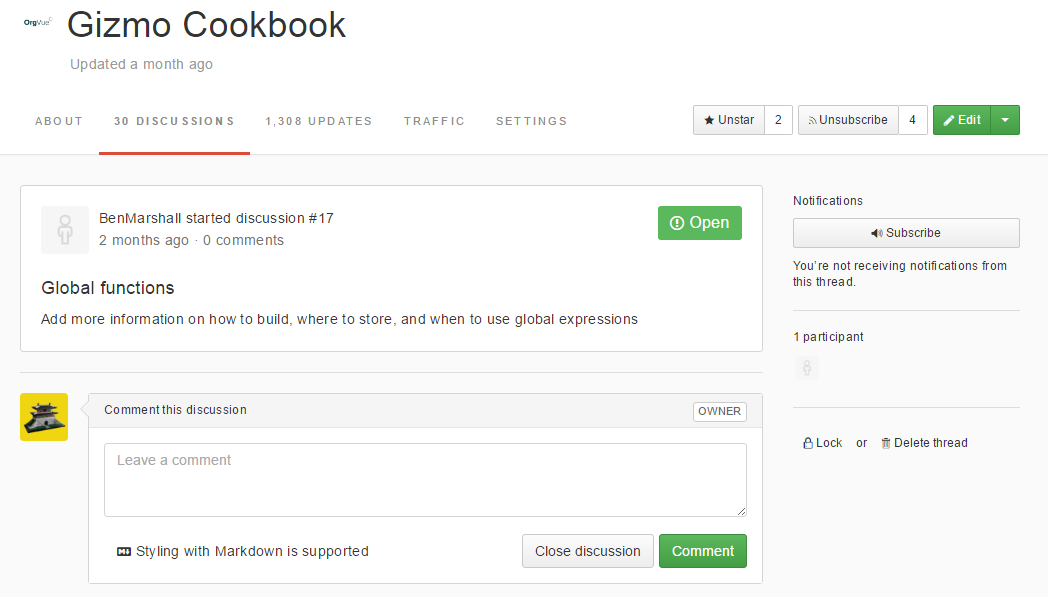Subscribe to thread notifications
This screenshot has width=1048, height=597.
point(906,233)
